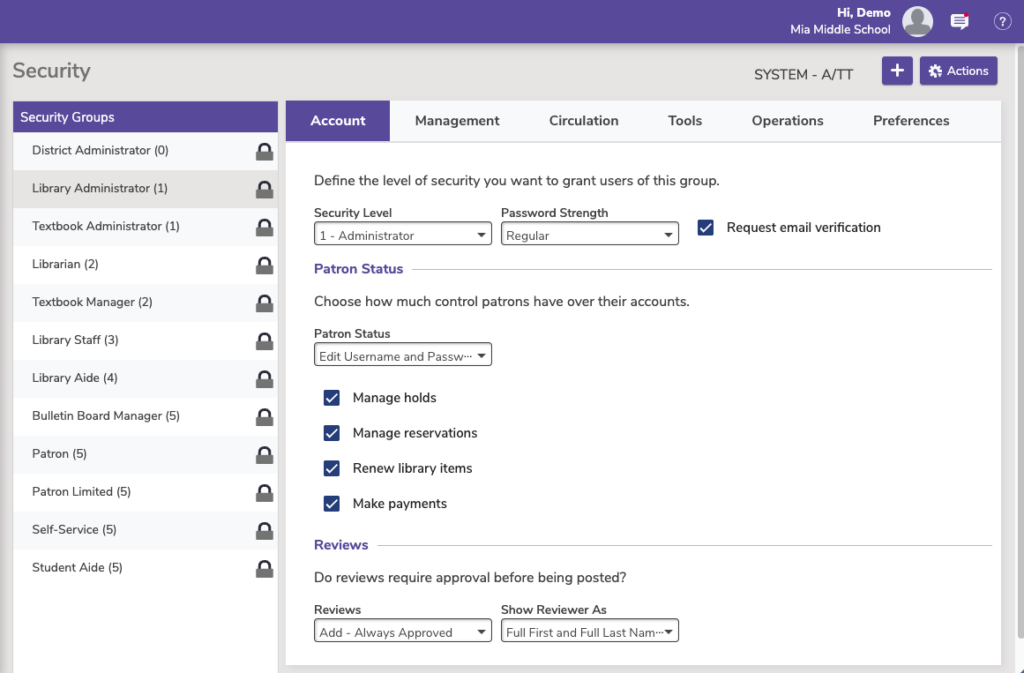1024x673 pixels.
Task: Click the help question mark icon
Action: [1002, 21]
